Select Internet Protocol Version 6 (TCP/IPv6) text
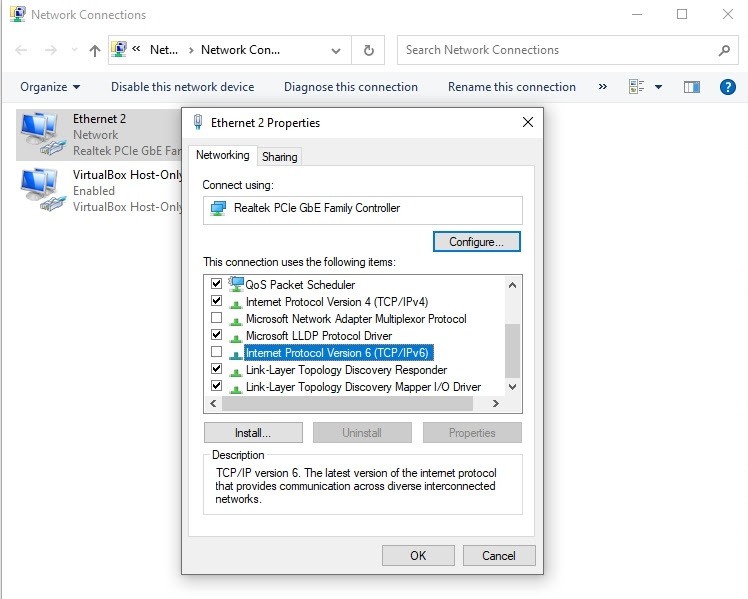Screen dimensions: 748x599 pyautogui.click(x=337, y=353)
